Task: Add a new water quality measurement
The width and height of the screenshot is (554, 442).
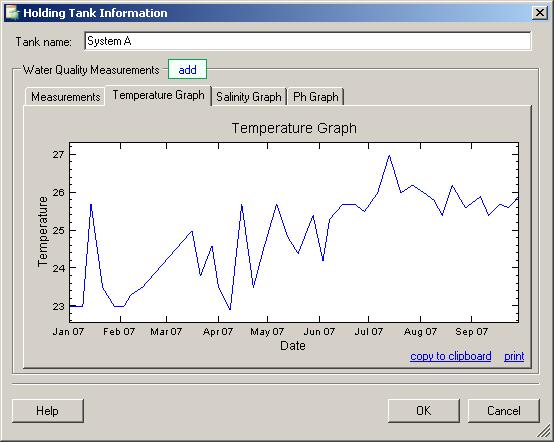Action: 187,70
